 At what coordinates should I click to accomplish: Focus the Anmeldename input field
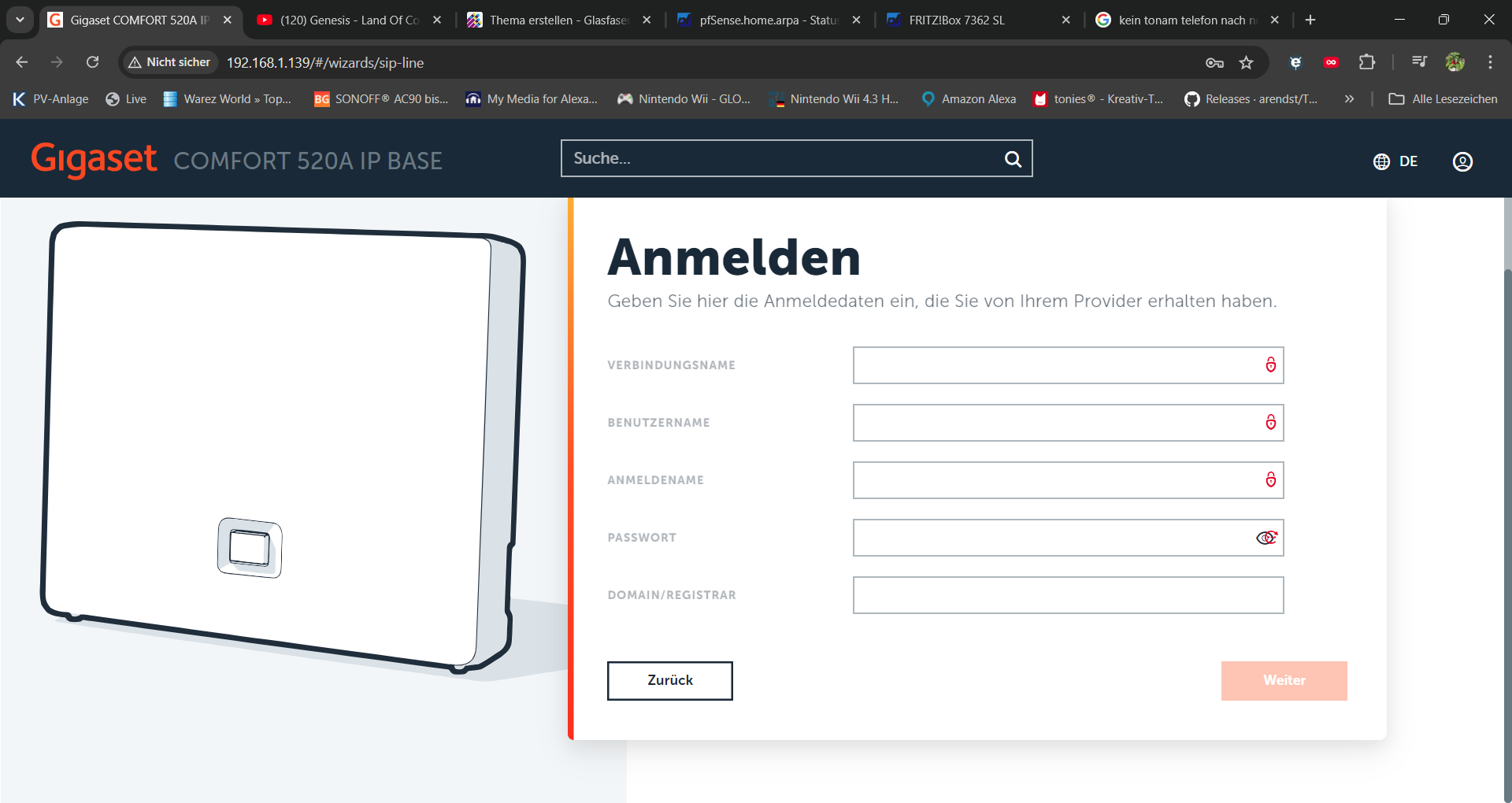click(x=1068, y=480)
